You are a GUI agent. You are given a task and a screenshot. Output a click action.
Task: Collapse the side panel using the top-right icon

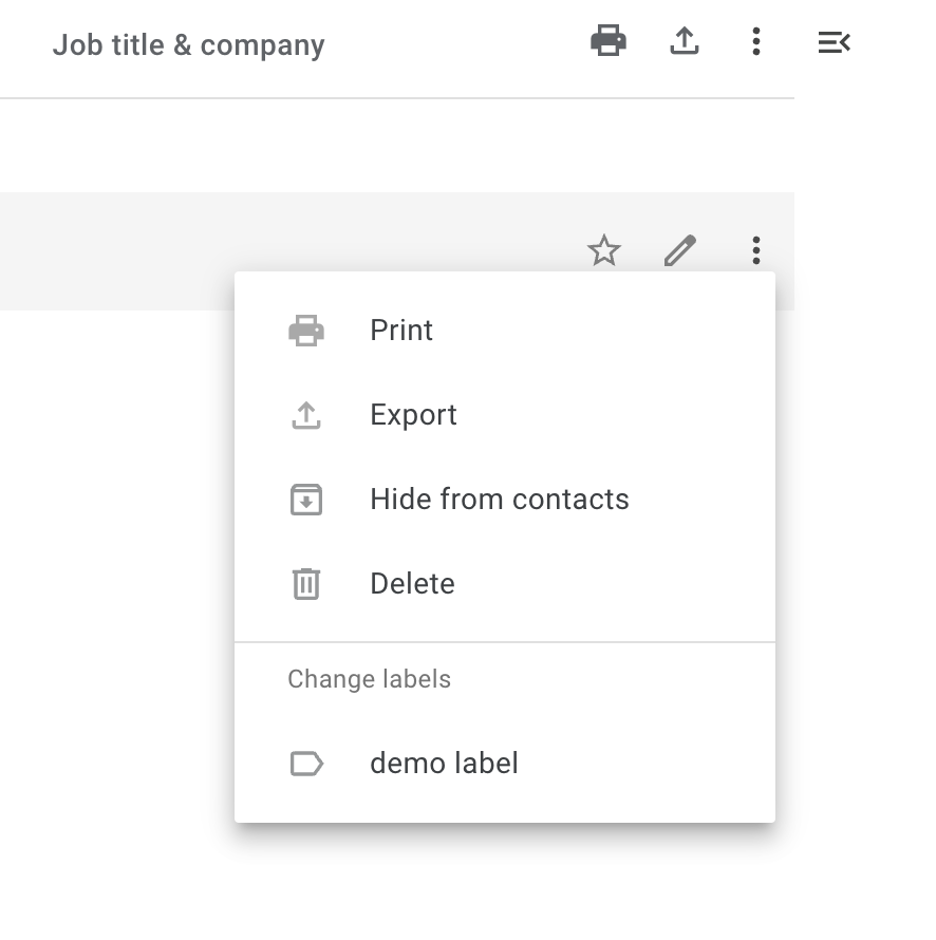pos(834,42)
